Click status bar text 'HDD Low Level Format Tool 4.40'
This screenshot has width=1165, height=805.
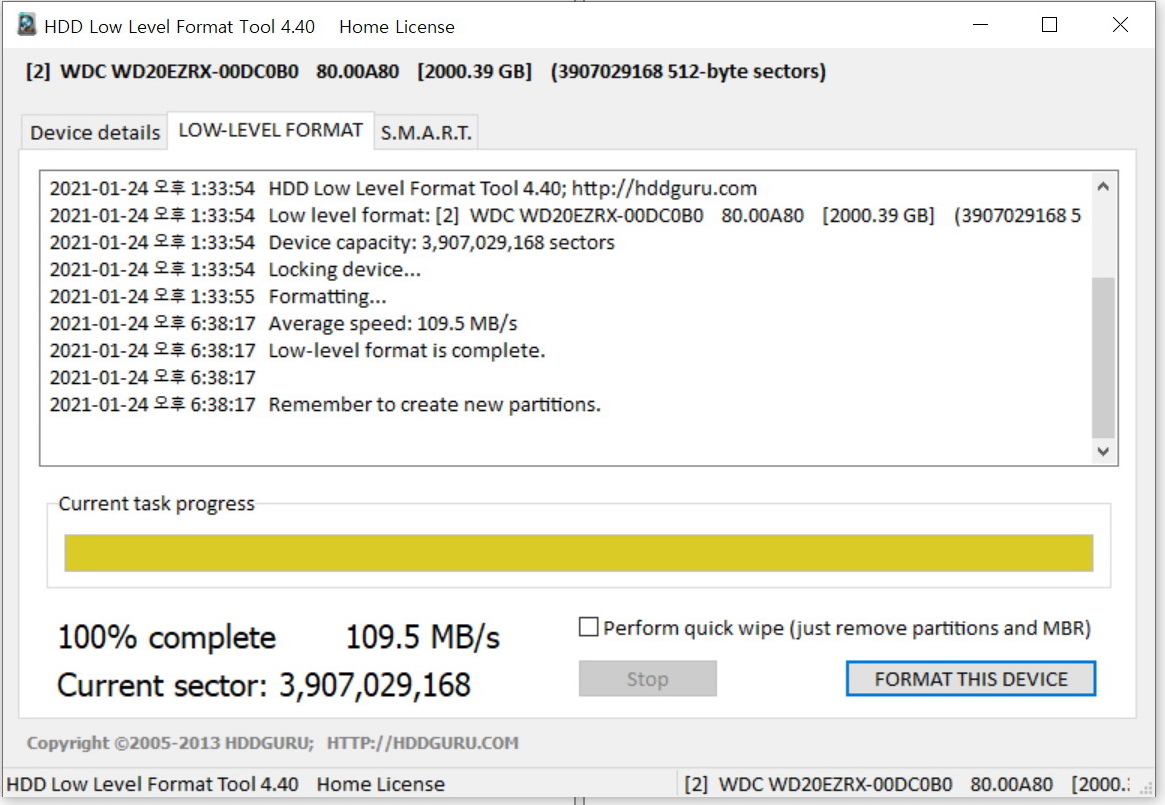tap(152, 784)
